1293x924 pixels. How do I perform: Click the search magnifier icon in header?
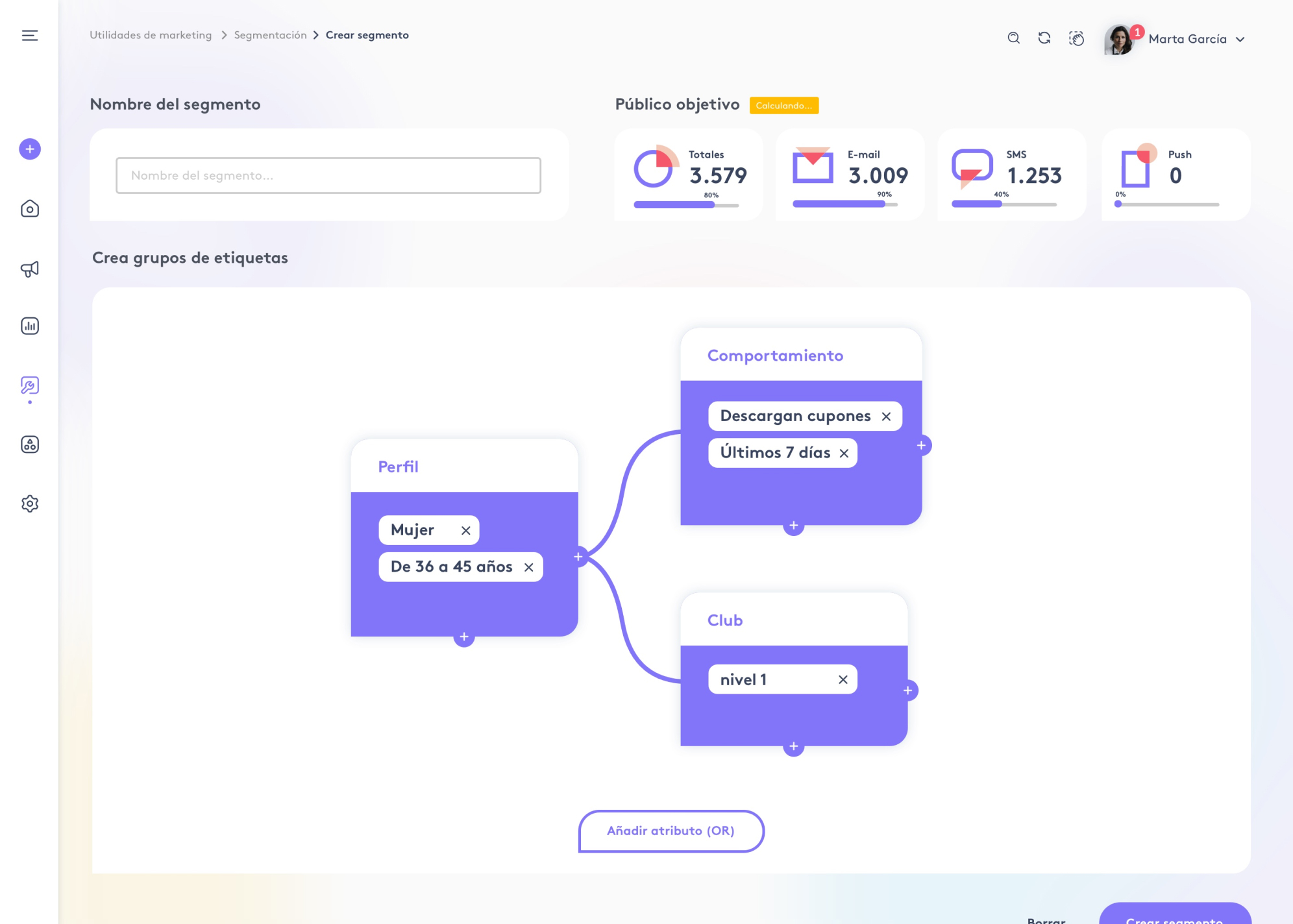click(x=1013, y=38)
